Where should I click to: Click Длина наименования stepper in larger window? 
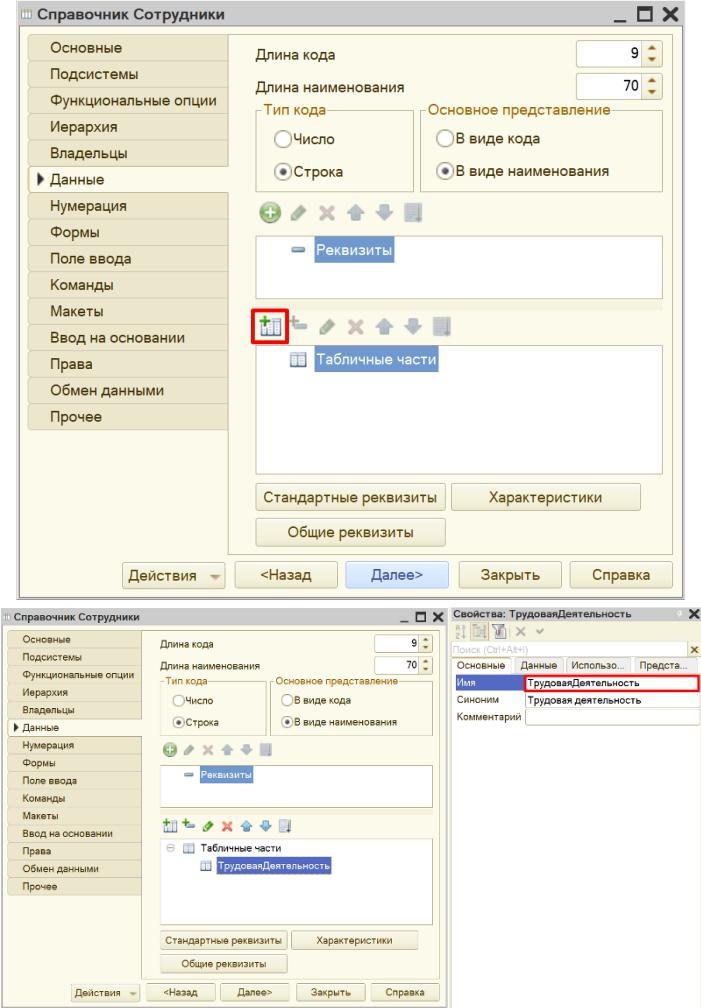(x=652, y=86)
